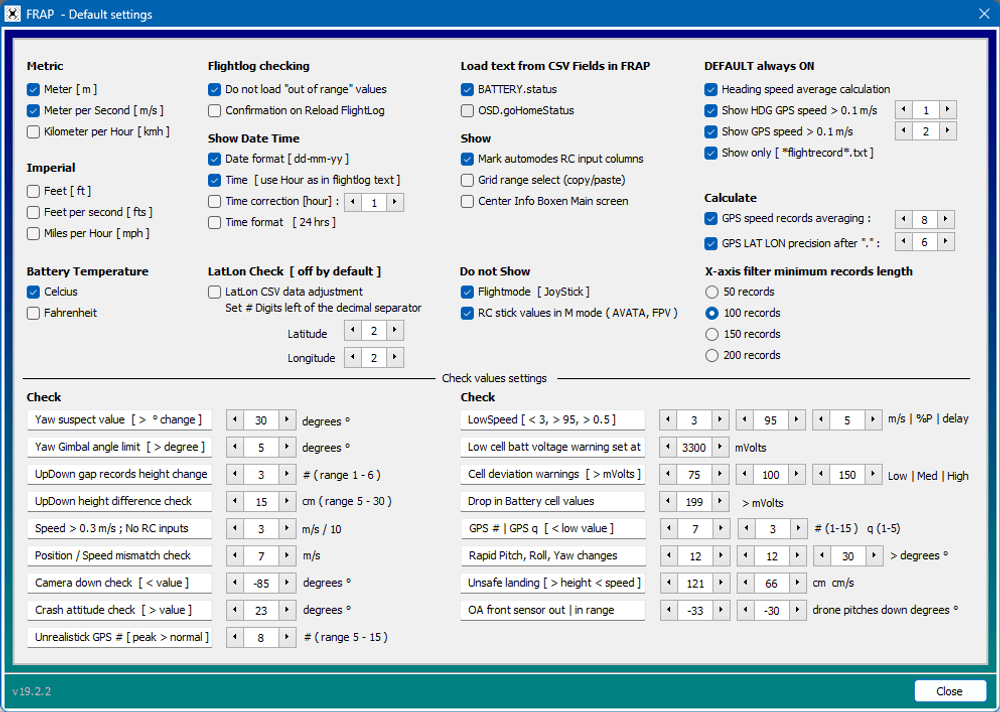The image size is (1000, 712).
Task: Toggle Confirmation on Reload FlightLog
Action: 215,111
